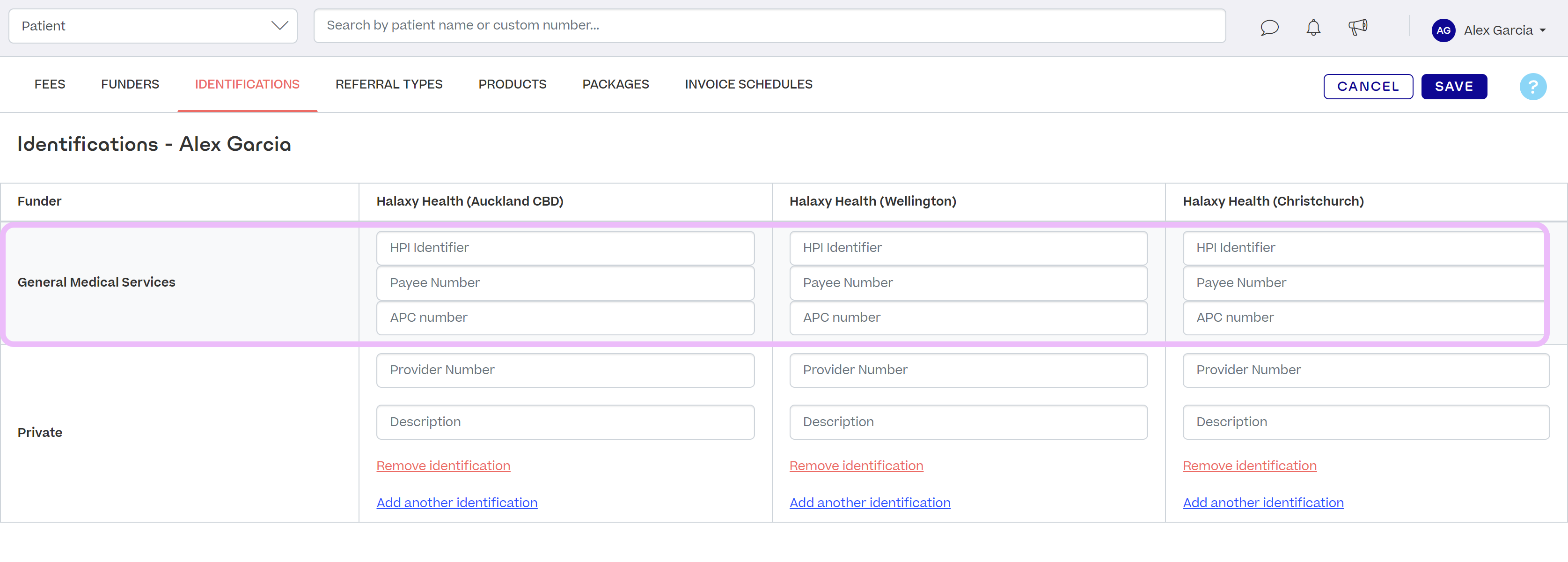1568x562 pixels.
Task: Click the AG user avatar
Action: pos(1443,30)
